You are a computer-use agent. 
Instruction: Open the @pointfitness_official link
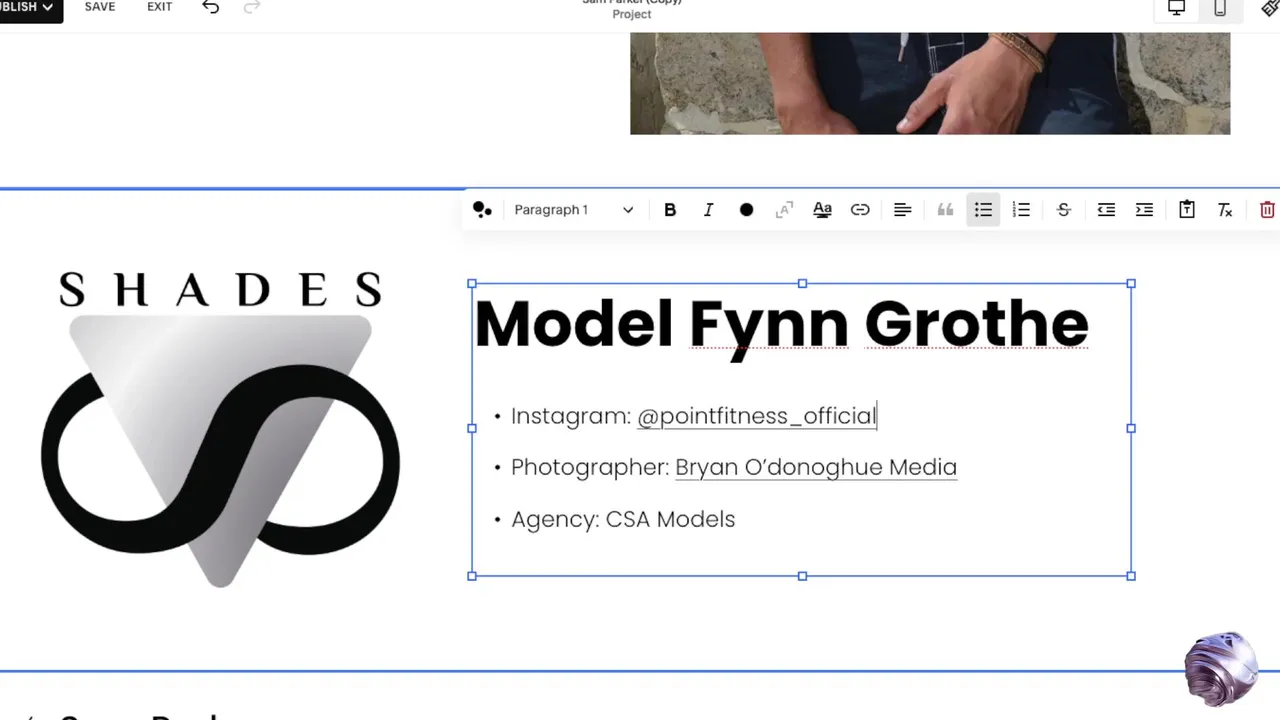(x=757, y=416)
